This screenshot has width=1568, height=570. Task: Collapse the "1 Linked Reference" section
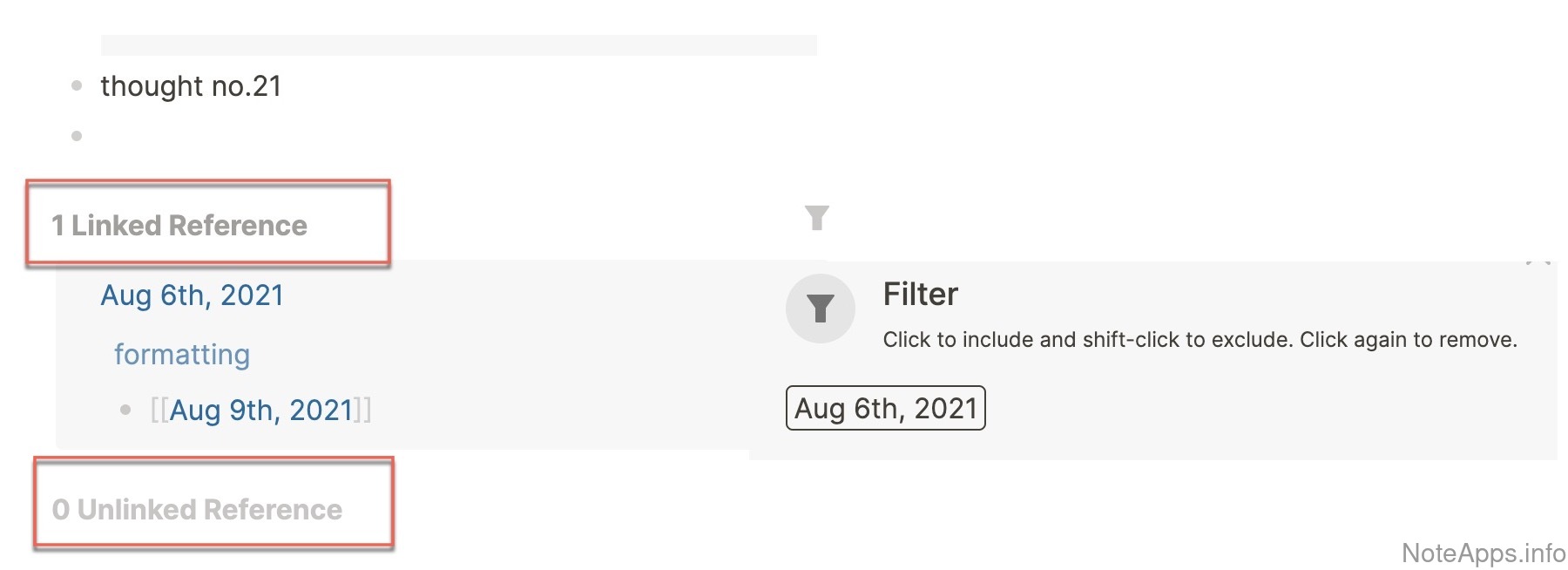coord(179,226)
